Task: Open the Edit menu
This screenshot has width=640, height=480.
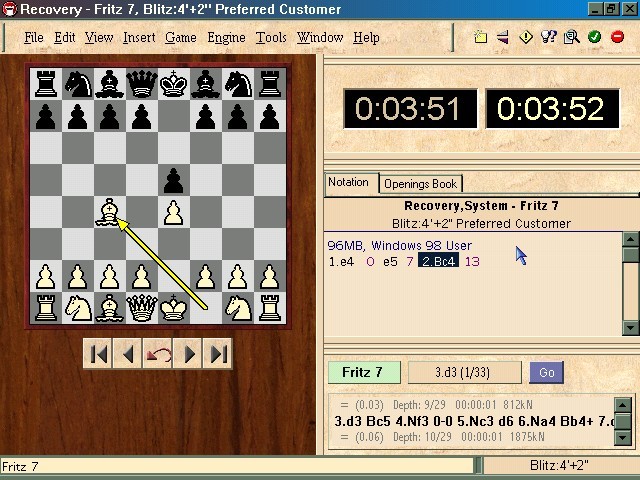Action: pyautogui.click(x=64, y=38)
